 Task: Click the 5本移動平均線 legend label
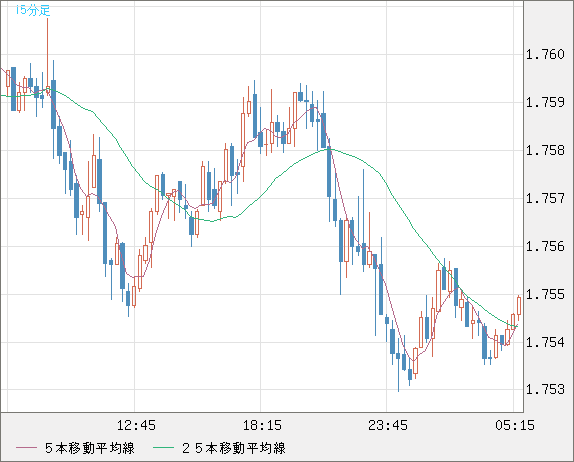click(90, 448)
